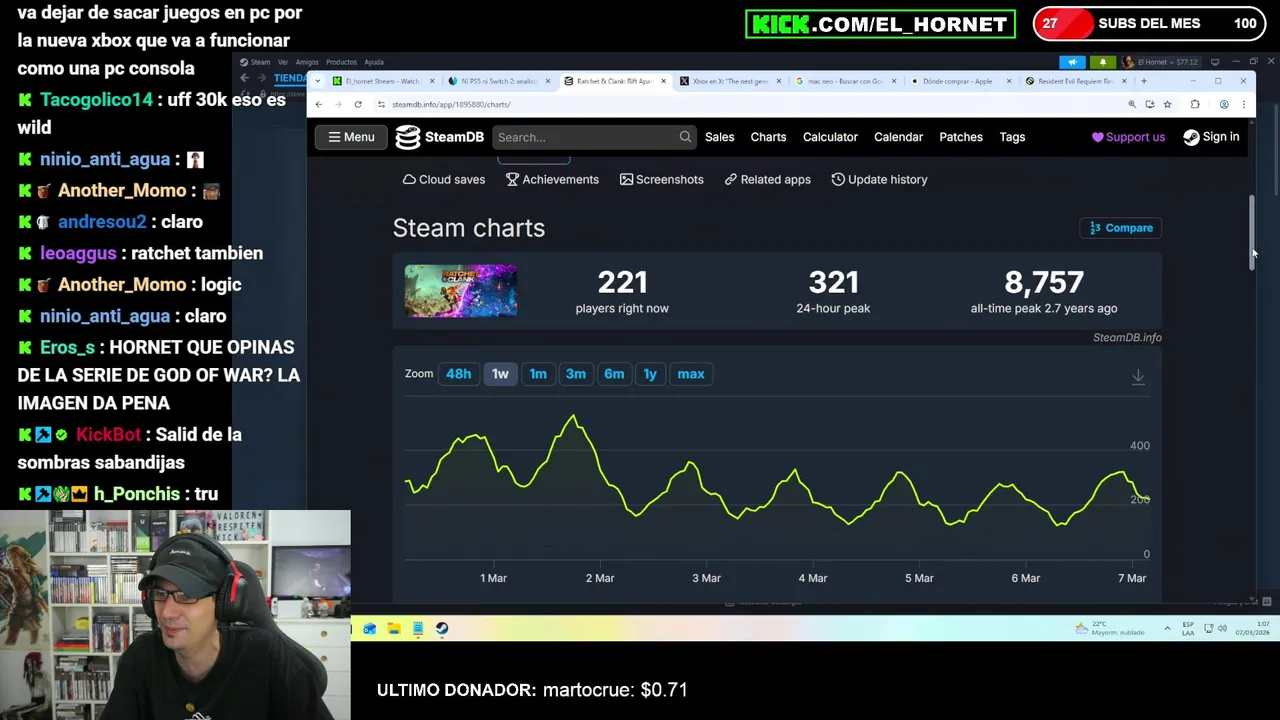Viewport: 1280px width, 720px height.
Task: Open Ayuda menu in Steam window
Action: (374, 62)
